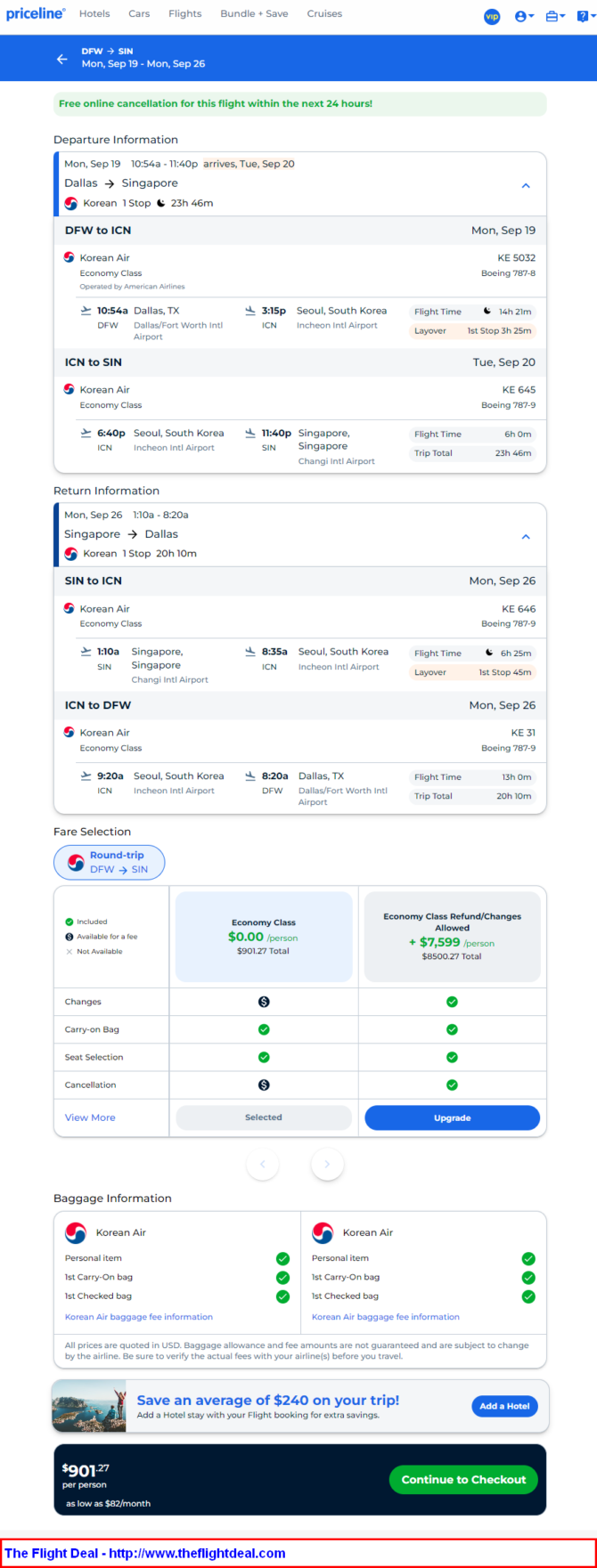Viewport: 597px width, 1568px height.
Task: Open Bundle + Save
Action: tap(254, 14)
